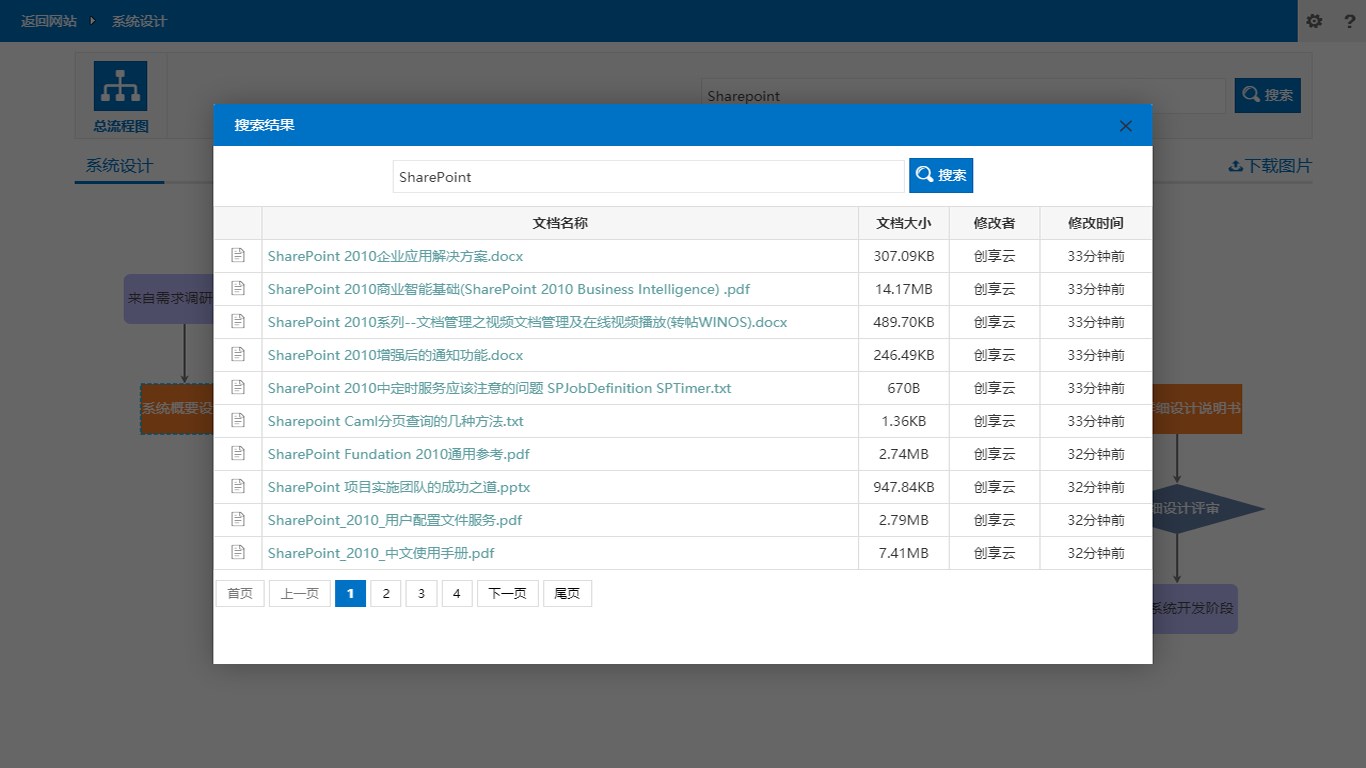Click the 947.84KB size cell

tap(904, 487)
